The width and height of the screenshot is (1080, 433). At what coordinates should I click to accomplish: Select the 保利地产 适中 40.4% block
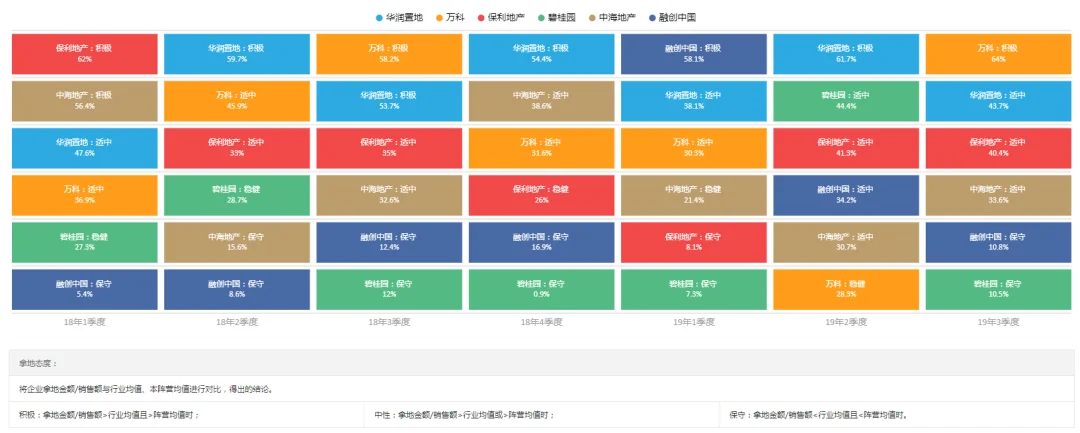[x=998, y=148]
